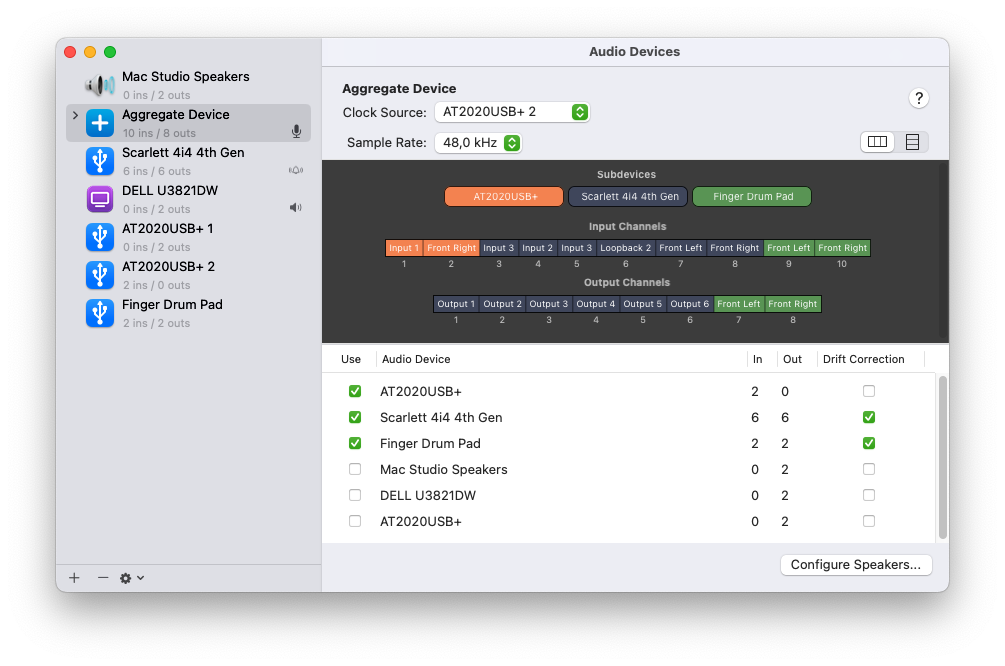Open the help question mark button
Viewport: 1005px width, 666px height.
point(919,98)
